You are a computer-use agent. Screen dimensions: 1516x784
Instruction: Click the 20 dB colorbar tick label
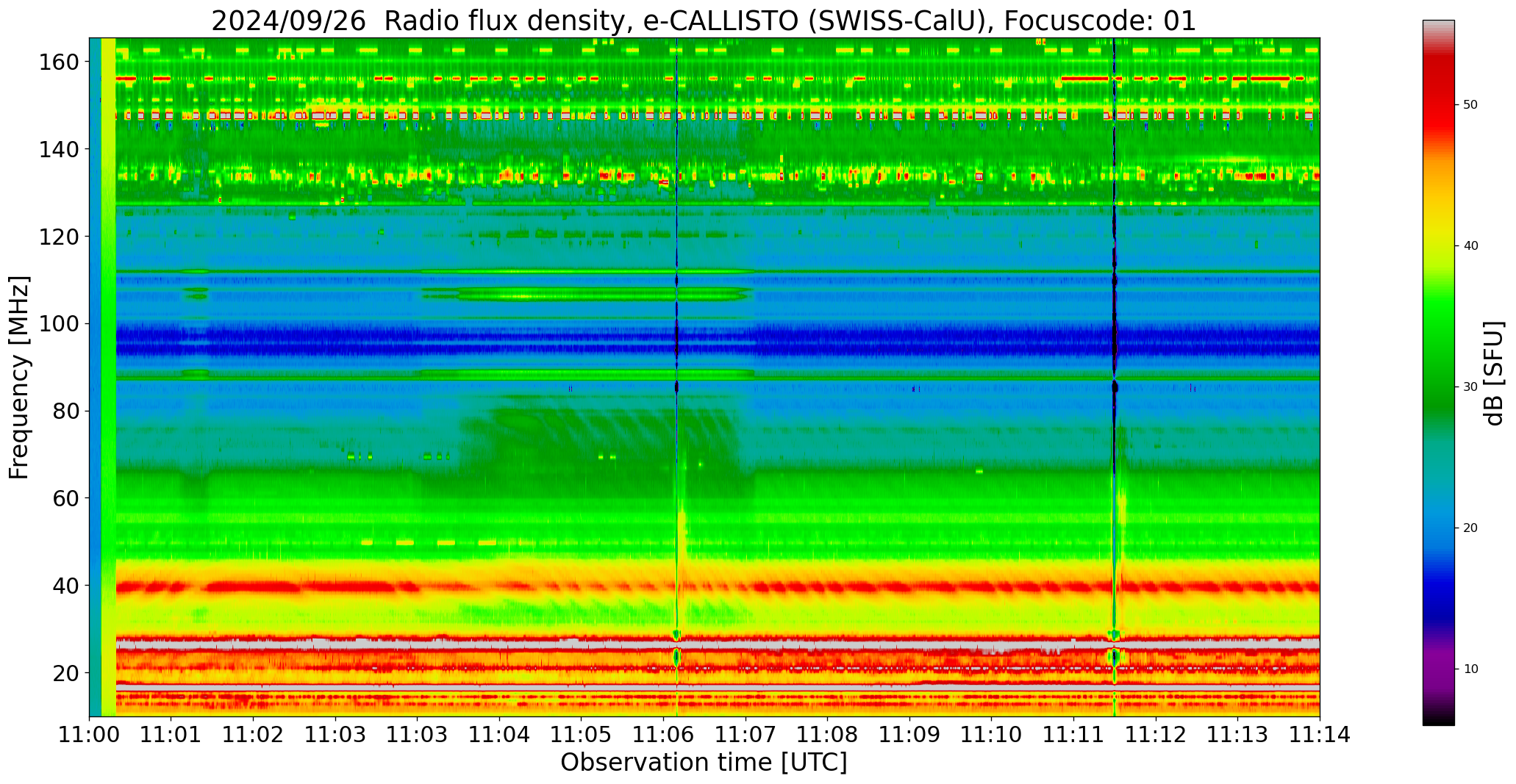(1470, 528)
